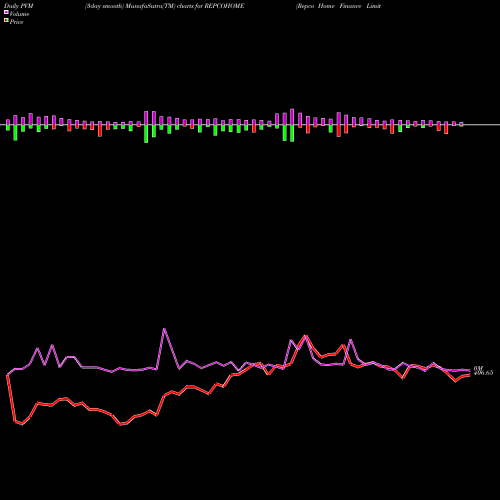Select the Price legend label

pyautogui.click(x=16, y=22)
